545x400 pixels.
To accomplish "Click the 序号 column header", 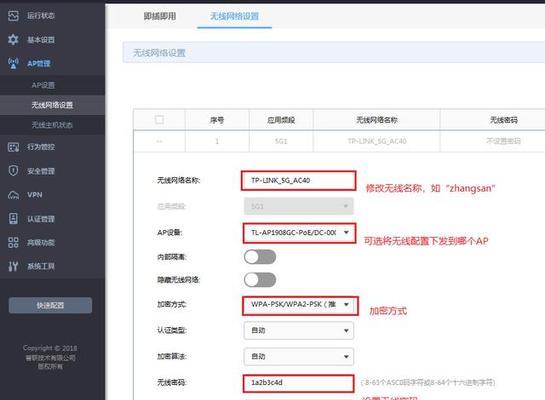I will pyautogui.click(x=217, y=120).
